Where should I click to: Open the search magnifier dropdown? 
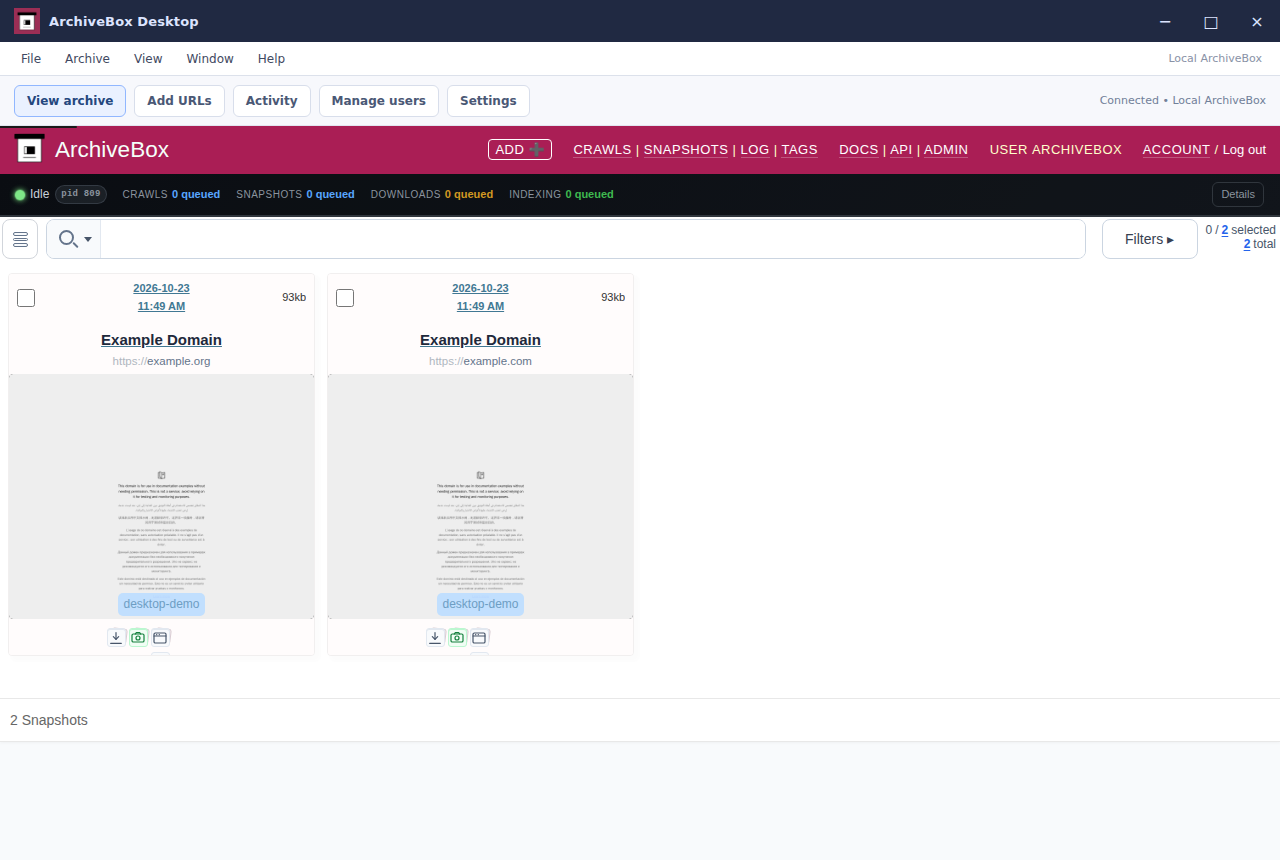pos(74,239)
